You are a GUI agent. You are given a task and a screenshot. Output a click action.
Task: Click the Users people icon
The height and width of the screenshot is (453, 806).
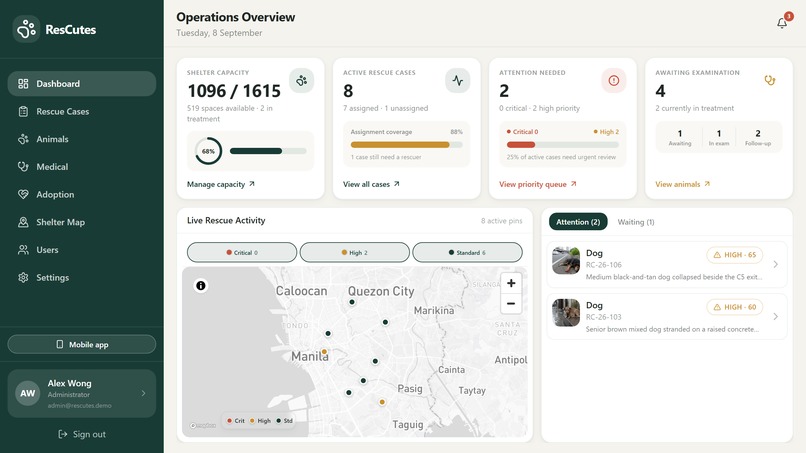click(x=23, y=250)
